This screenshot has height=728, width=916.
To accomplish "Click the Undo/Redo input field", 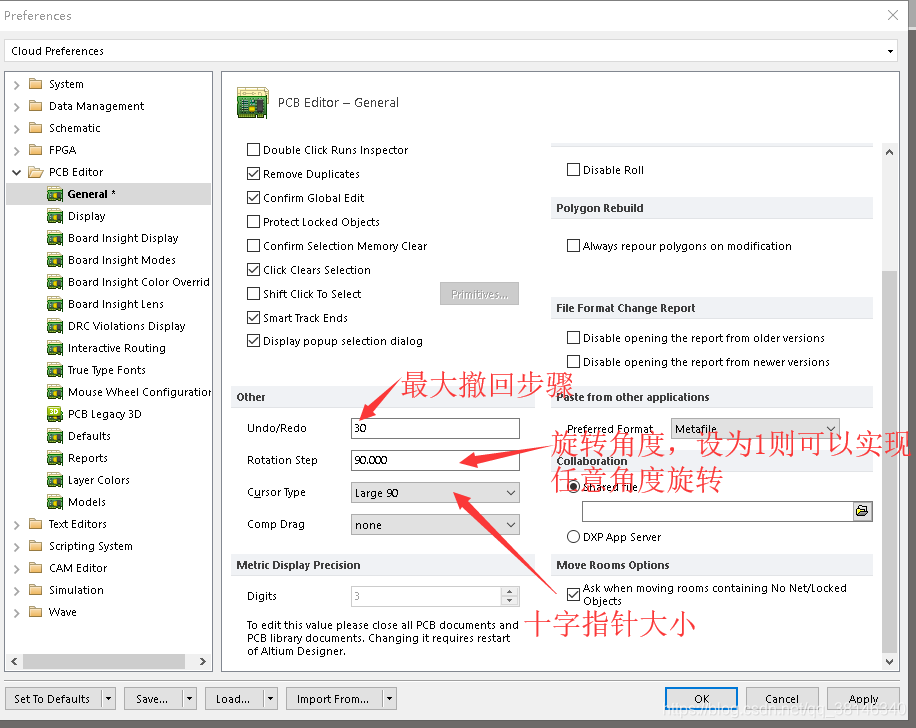I will tap(435, 428).
